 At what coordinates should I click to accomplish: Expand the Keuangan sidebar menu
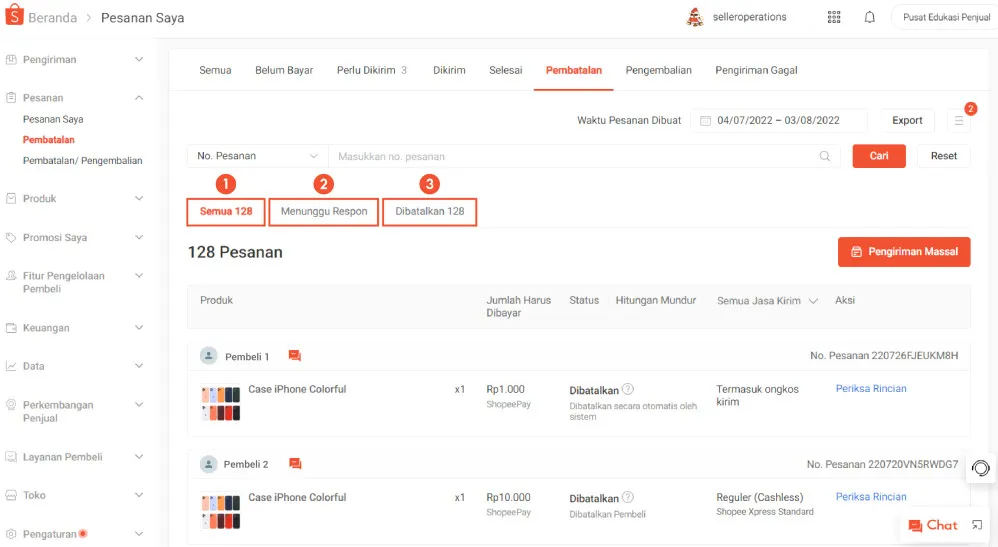click(139, 328)
